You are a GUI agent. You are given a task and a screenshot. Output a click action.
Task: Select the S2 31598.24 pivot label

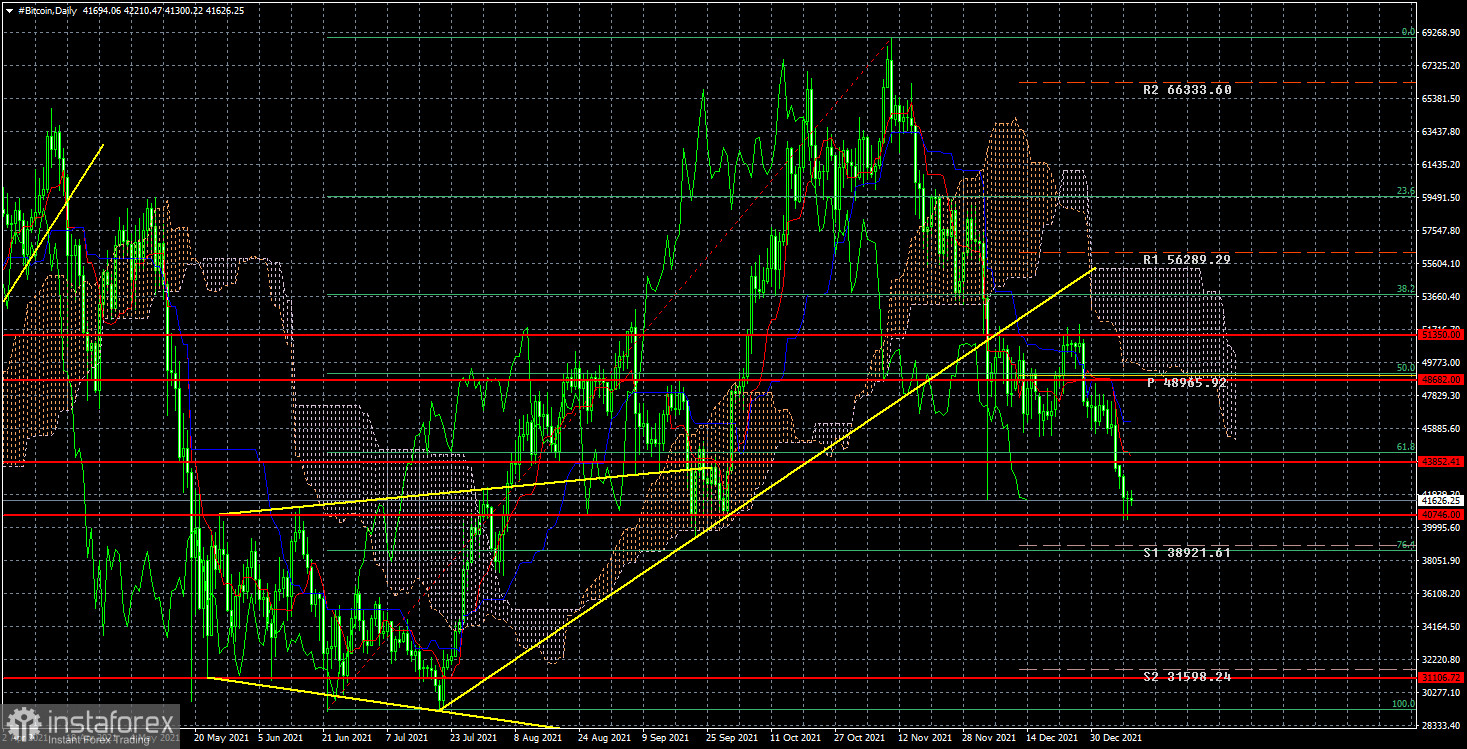pyautogui.click(x=1186, y=677)
